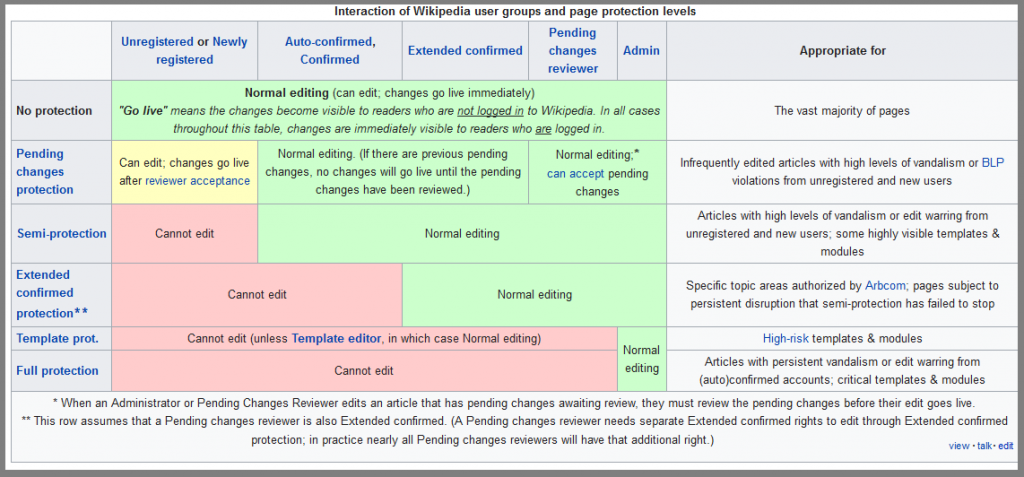The height and width of the screenshot is (477, 1024).
Task: Click the Admin column header link
Action: pos(640,50)
